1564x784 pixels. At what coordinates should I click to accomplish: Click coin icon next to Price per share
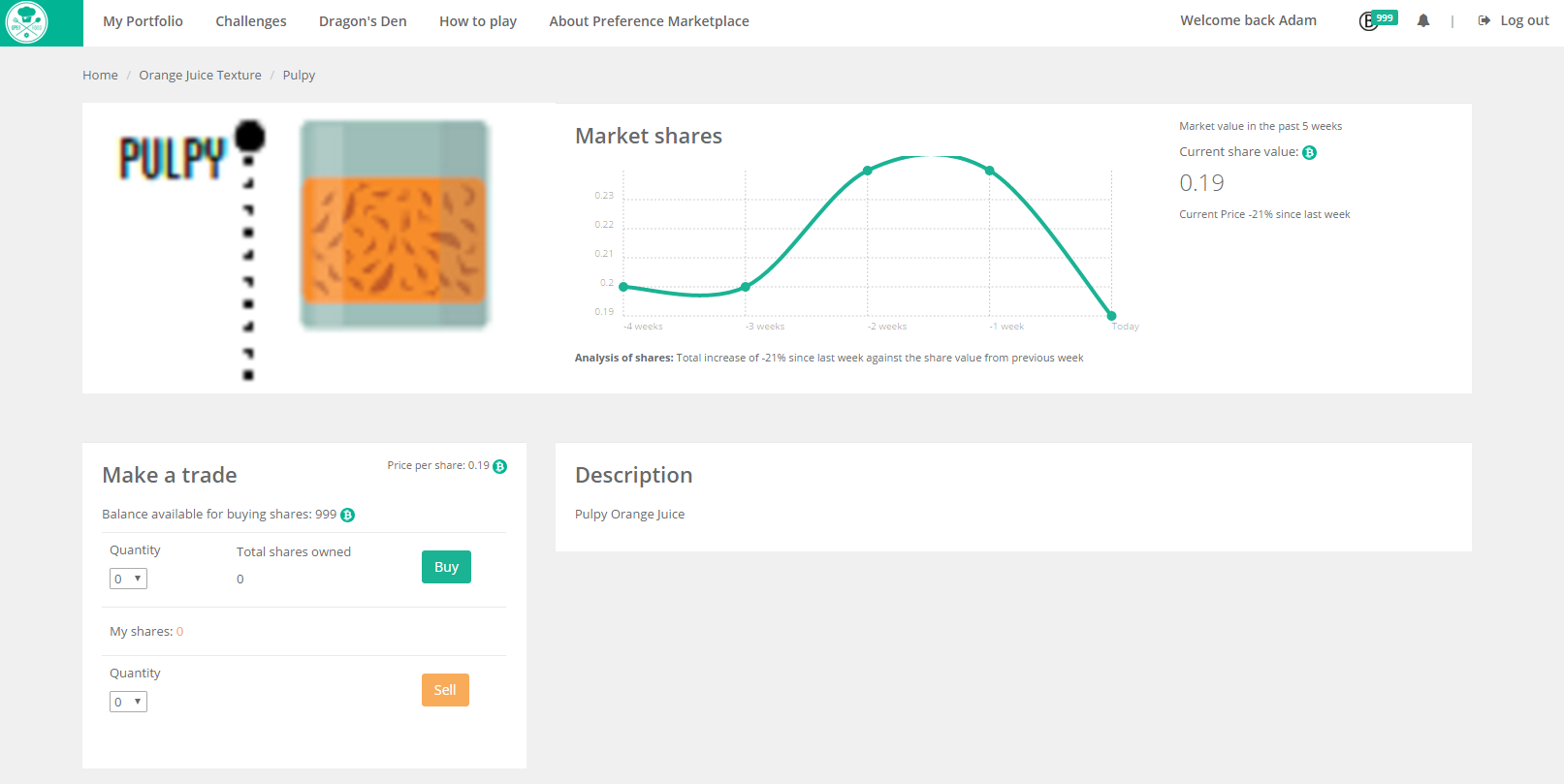point(500,466)
